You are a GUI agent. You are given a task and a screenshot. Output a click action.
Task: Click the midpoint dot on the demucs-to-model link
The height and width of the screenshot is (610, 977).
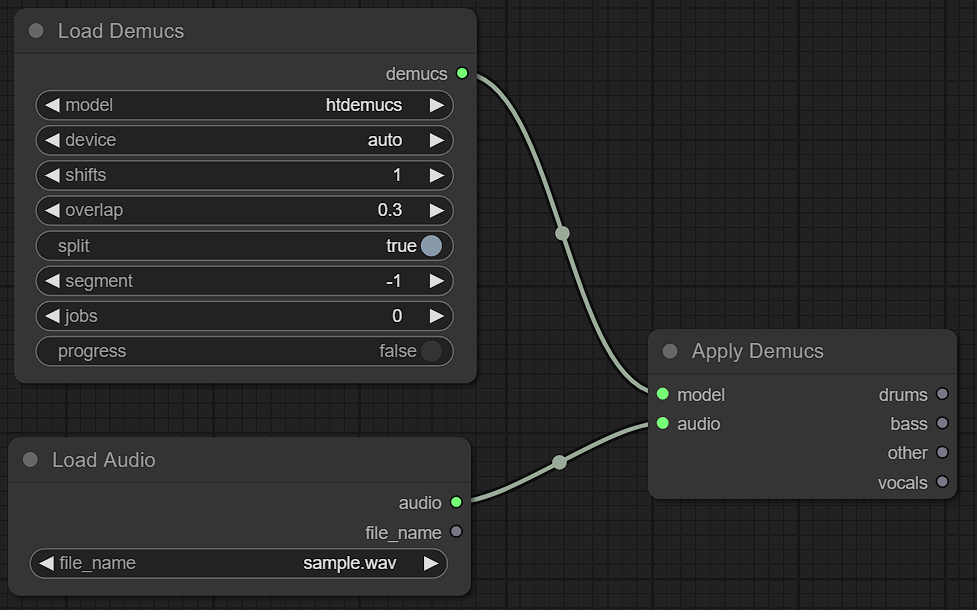point(562,233)
